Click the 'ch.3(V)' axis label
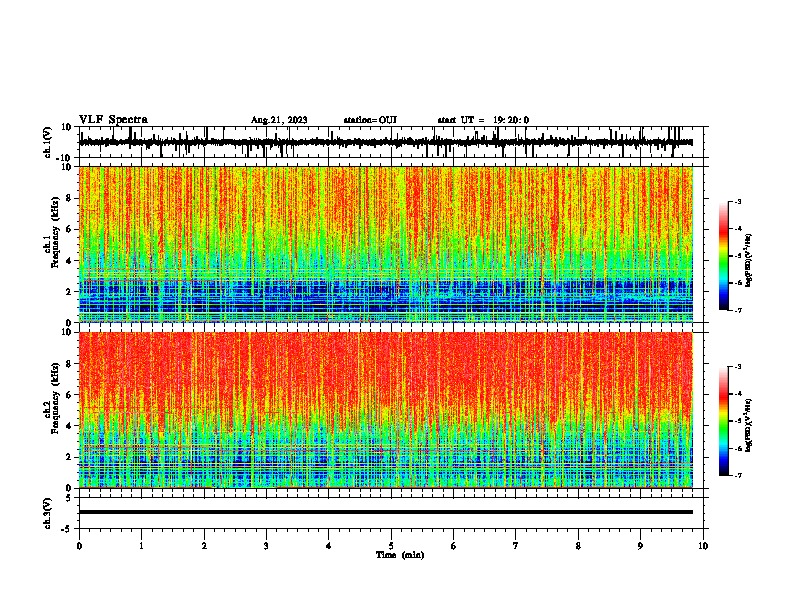Viewport: 792px width, 612px height. pyautogui.click(x=47, y=513)
